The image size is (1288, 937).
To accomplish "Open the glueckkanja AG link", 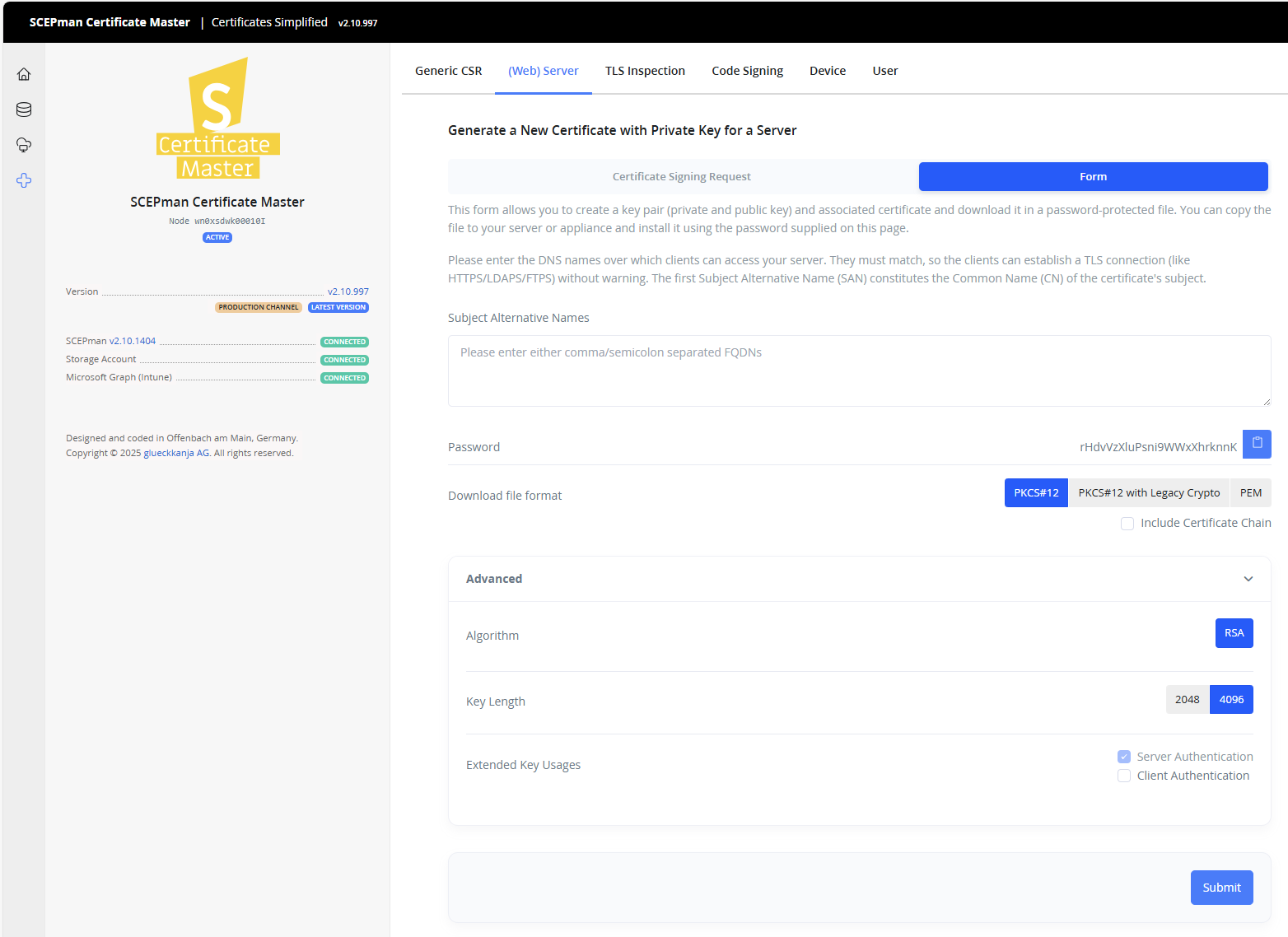I will click(x=176, y=453).
